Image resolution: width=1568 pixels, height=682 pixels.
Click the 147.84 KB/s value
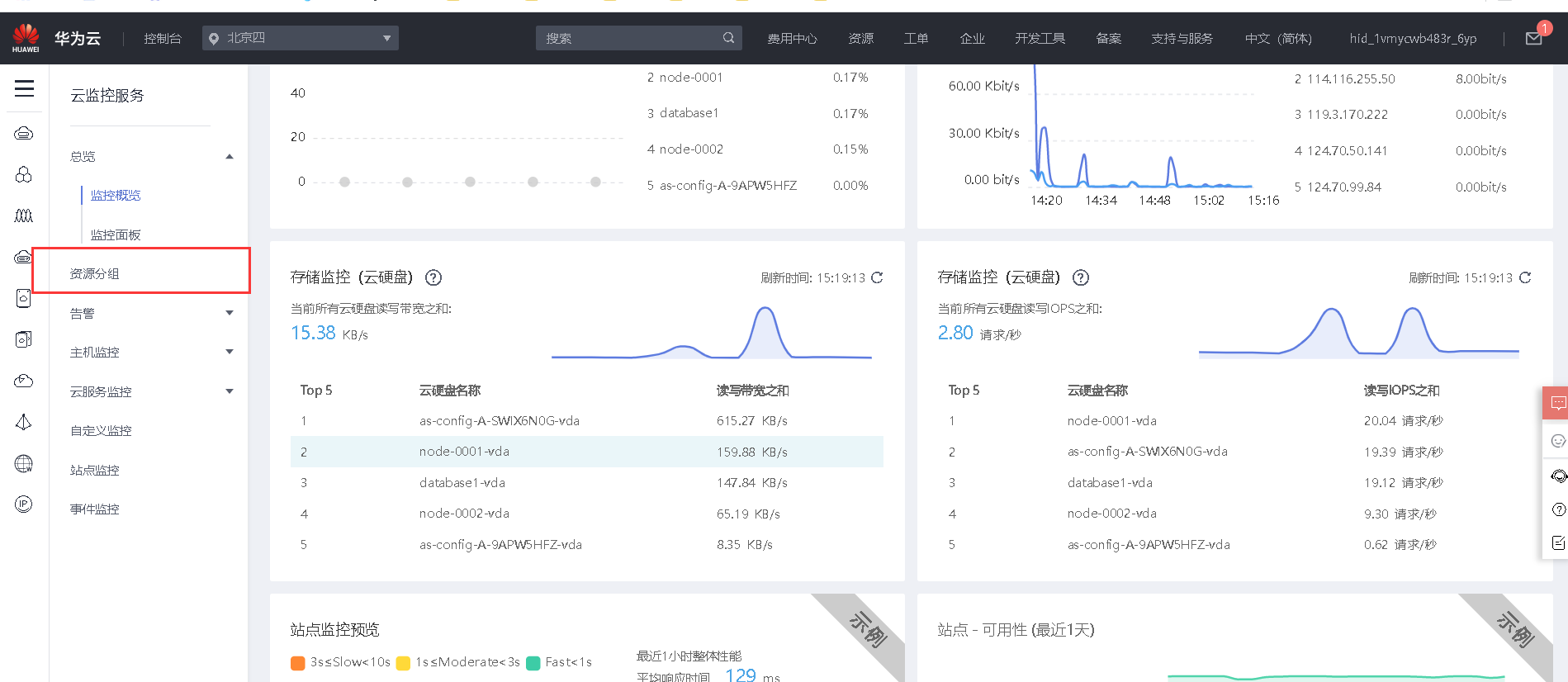751,483
